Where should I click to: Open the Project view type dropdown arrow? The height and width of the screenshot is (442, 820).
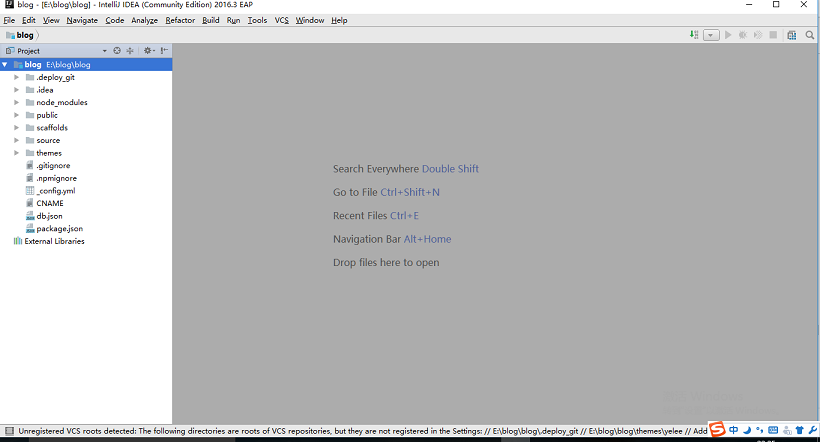pos(105,51)
